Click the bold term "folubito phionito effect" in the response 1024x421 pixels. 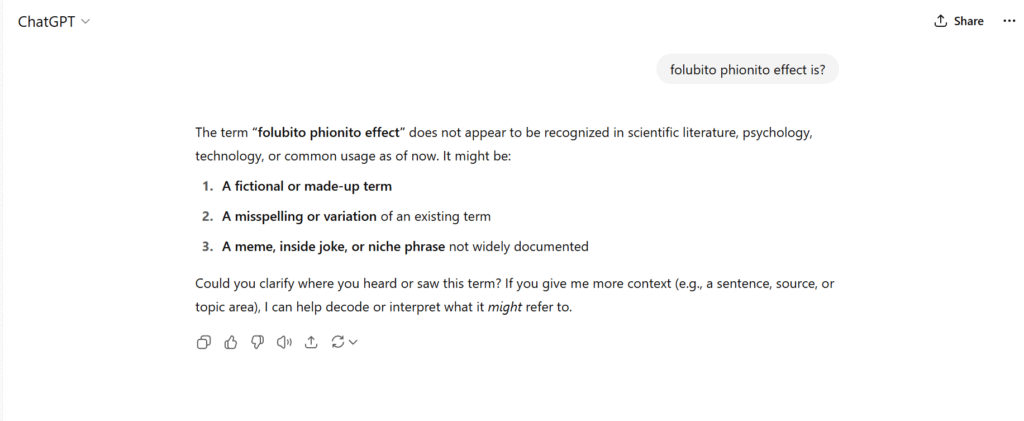click(328, 133)
